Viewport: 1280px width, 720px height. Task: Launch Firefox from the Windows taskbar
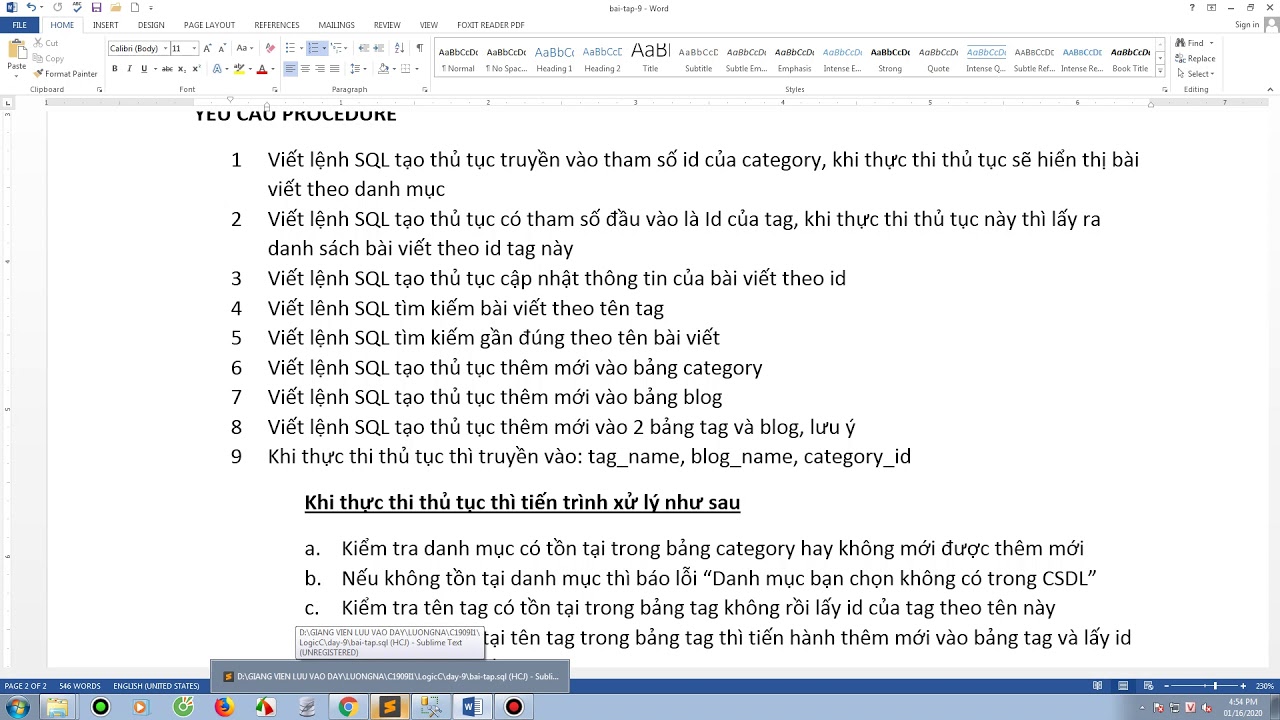(223, 707)
